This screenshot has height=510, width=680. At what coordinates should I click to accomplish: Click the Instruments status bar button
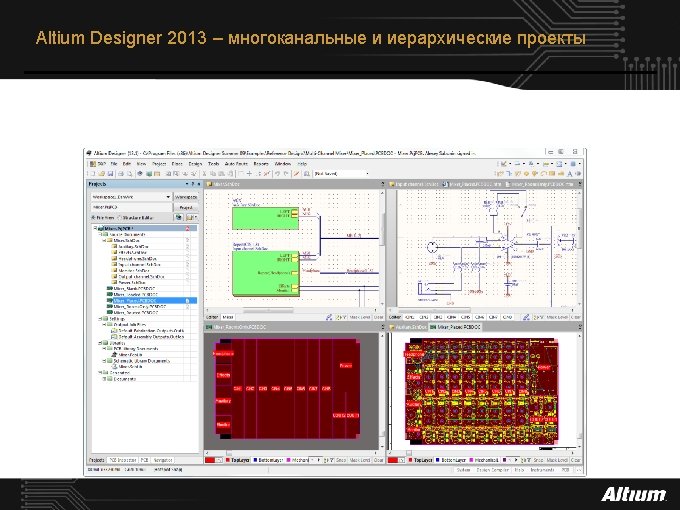[x=543, y=470]
